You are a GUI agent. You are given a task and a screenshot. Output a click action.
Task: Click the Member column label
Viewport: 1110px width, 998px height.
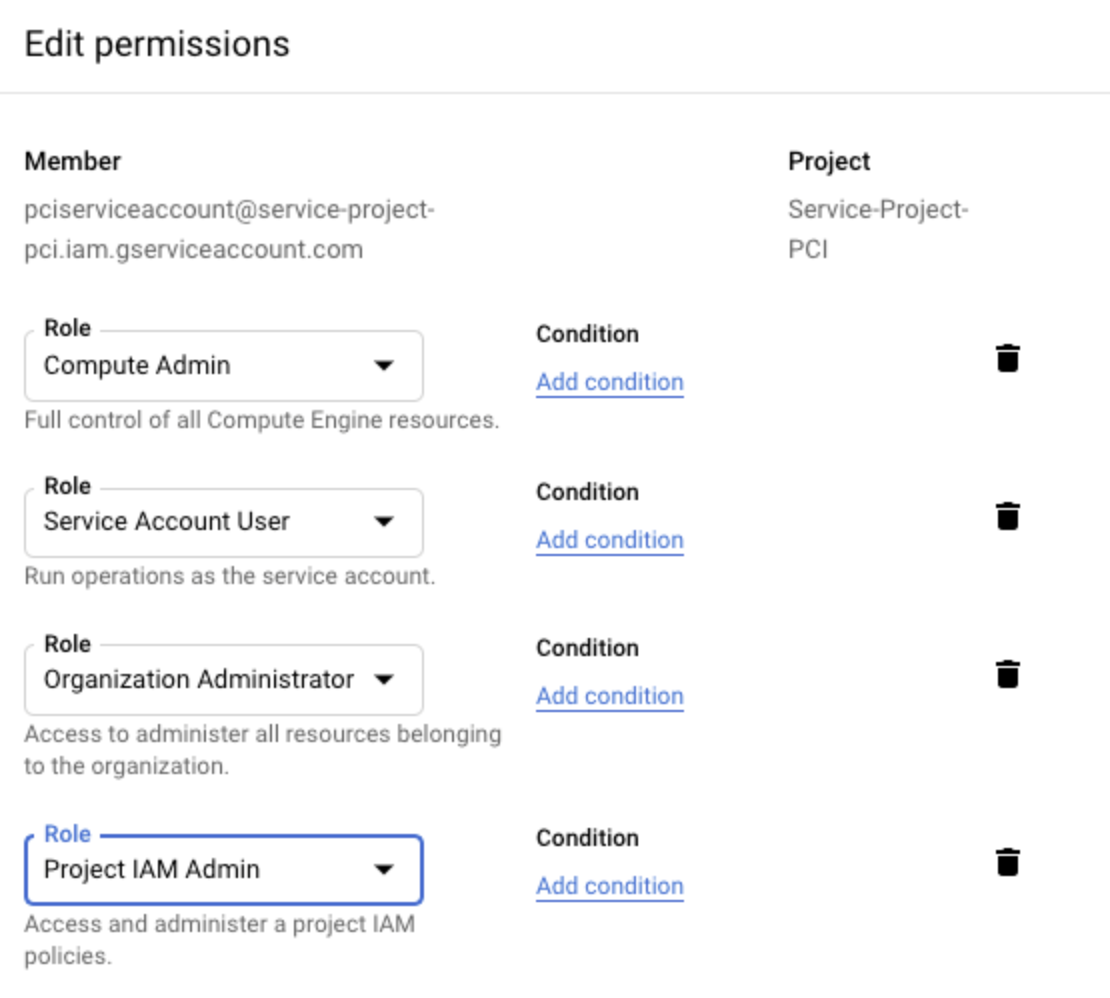click(x=73, y=162)
